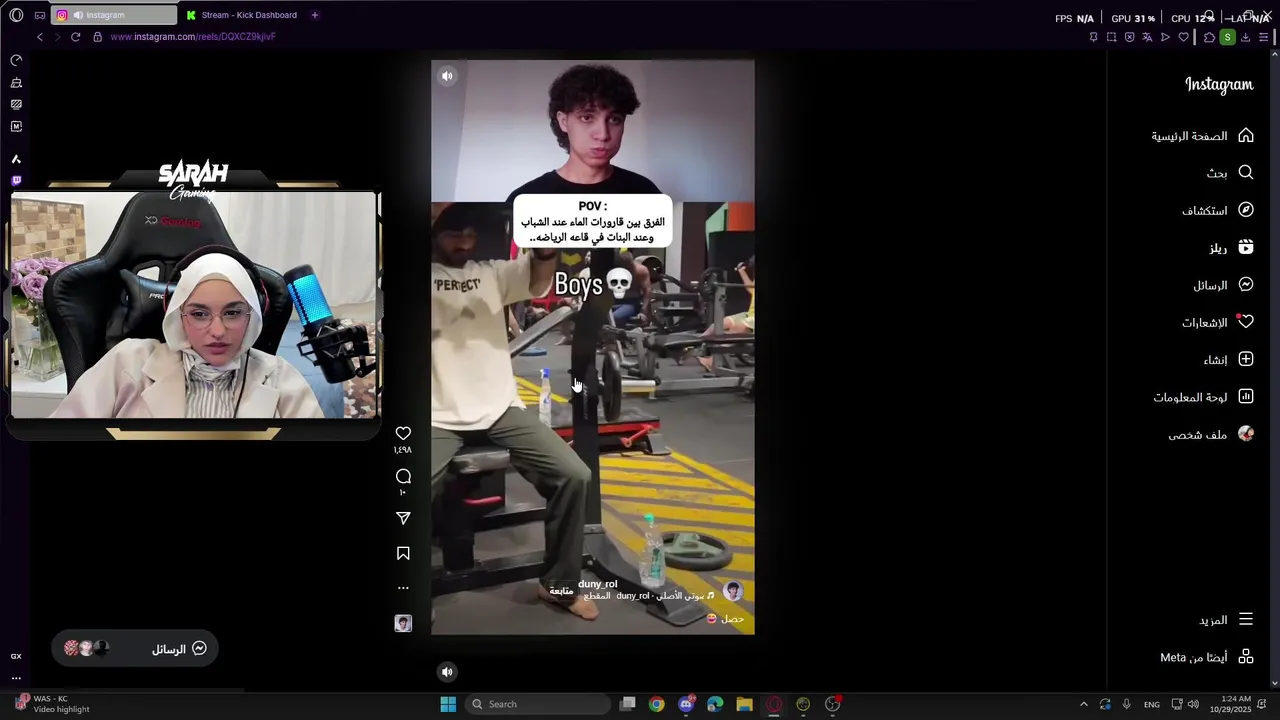1280x720 pixels.
Task: Open Windows Start button
Action: click(x=448, y=704)
